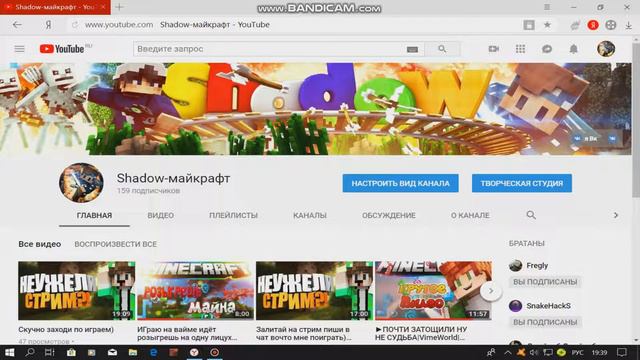Show next videos with carousel arrow
The height and width of the screenshot is (360, 640).
tap(491, 291)
